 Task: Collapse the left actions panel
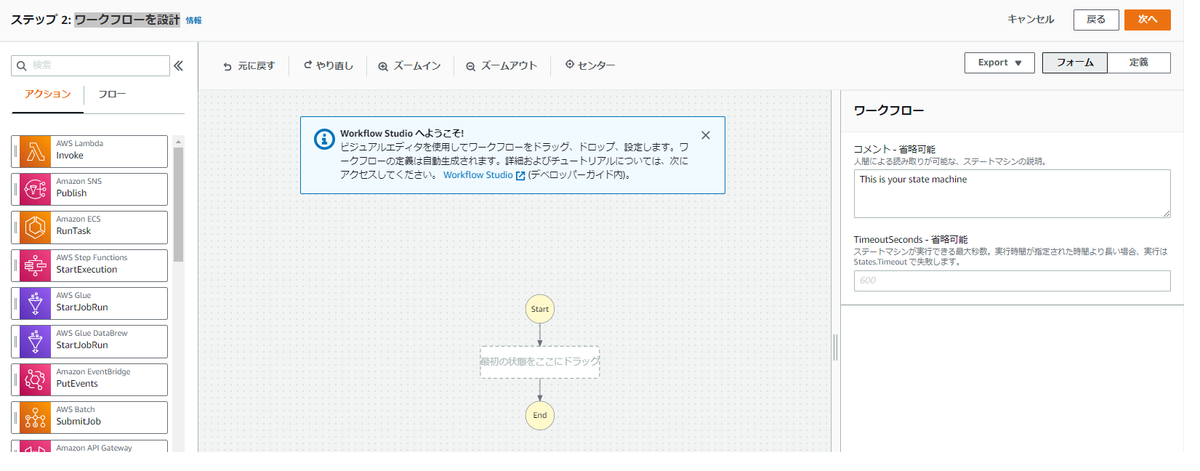[179, 66]
